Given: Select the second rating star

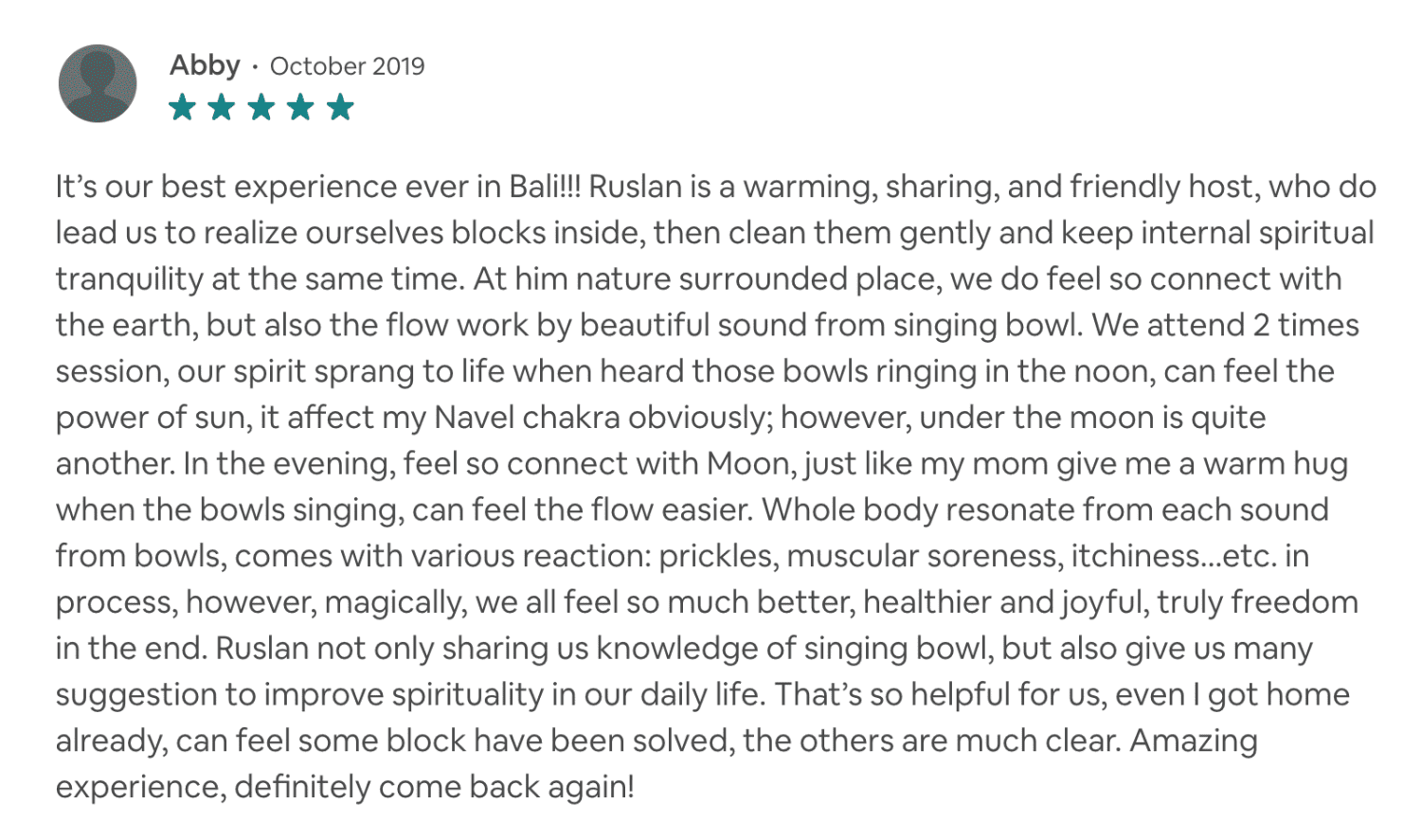Looking at the screenshot, I should [x=222, y=108].
